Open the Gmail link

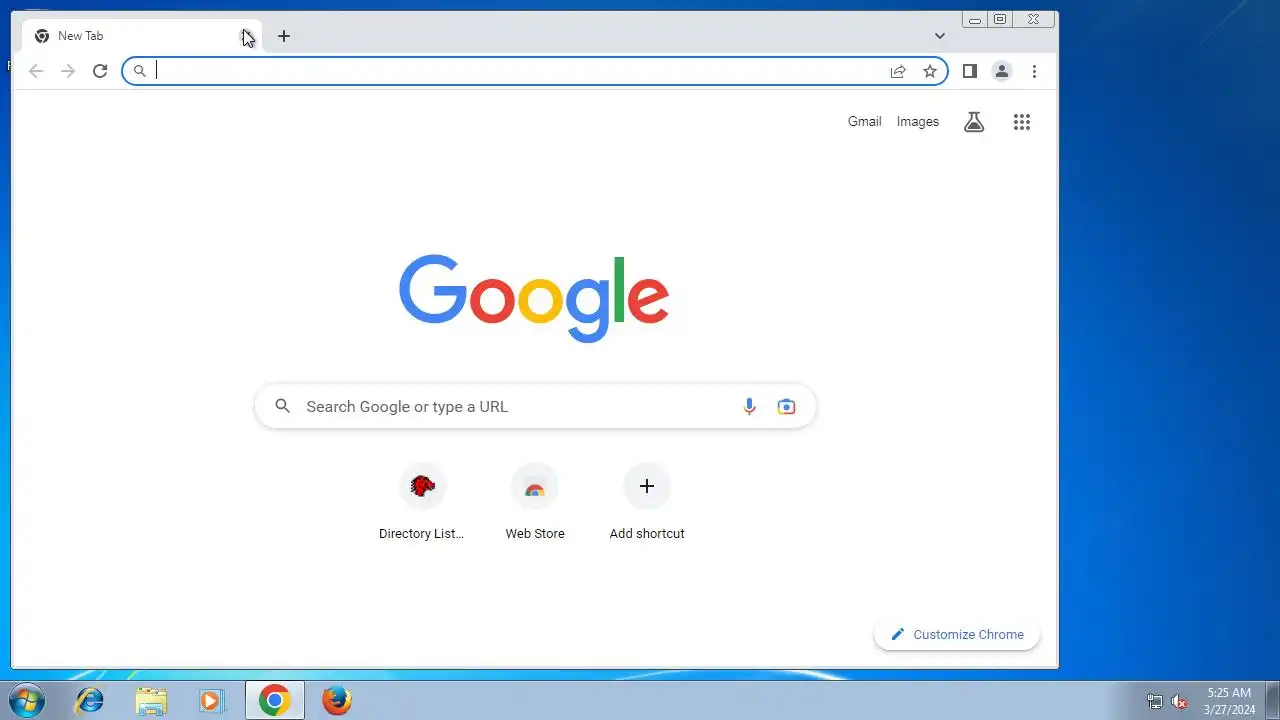point(865,122)
